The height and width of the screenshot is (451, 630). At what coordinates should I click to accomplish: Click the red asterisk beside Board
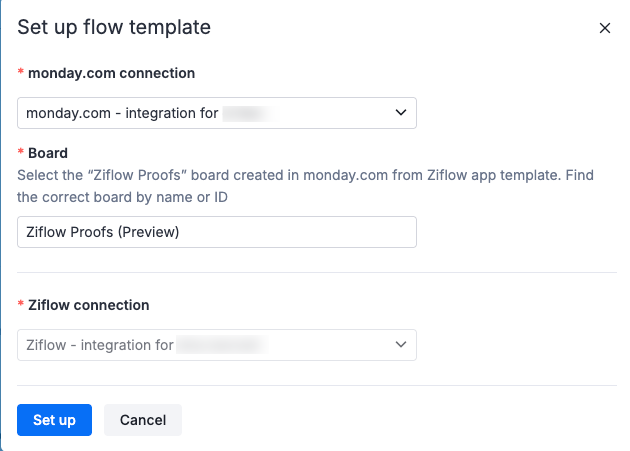(21, 154)
